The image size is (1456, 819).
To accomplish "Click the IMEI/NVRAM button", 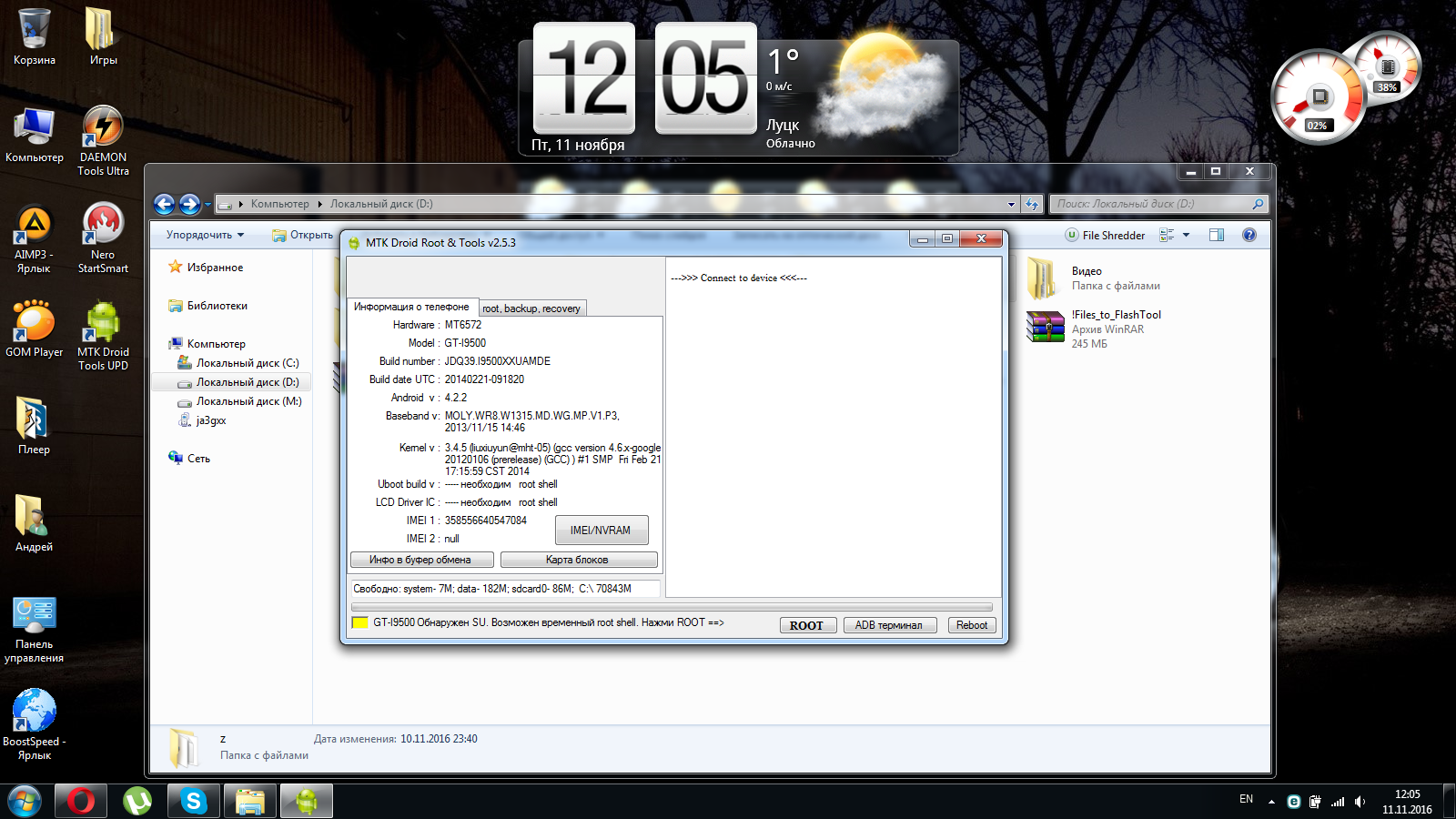I will point(601,531).
